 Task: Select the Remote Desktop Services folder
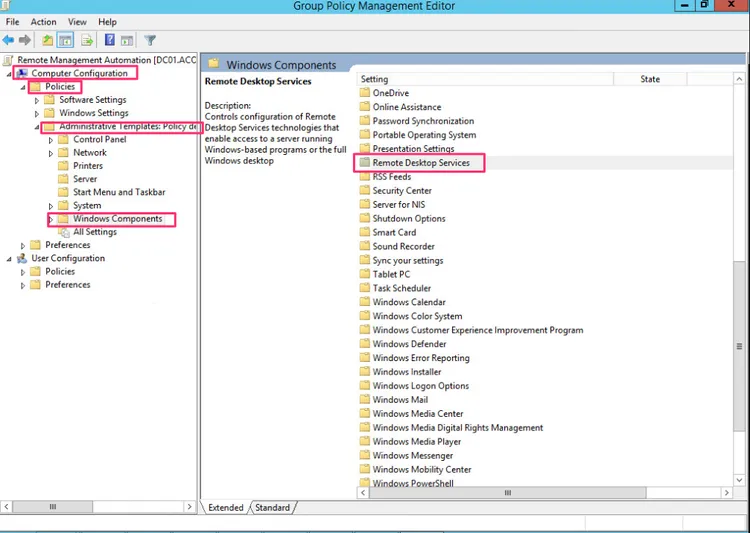tap(420, 163)
